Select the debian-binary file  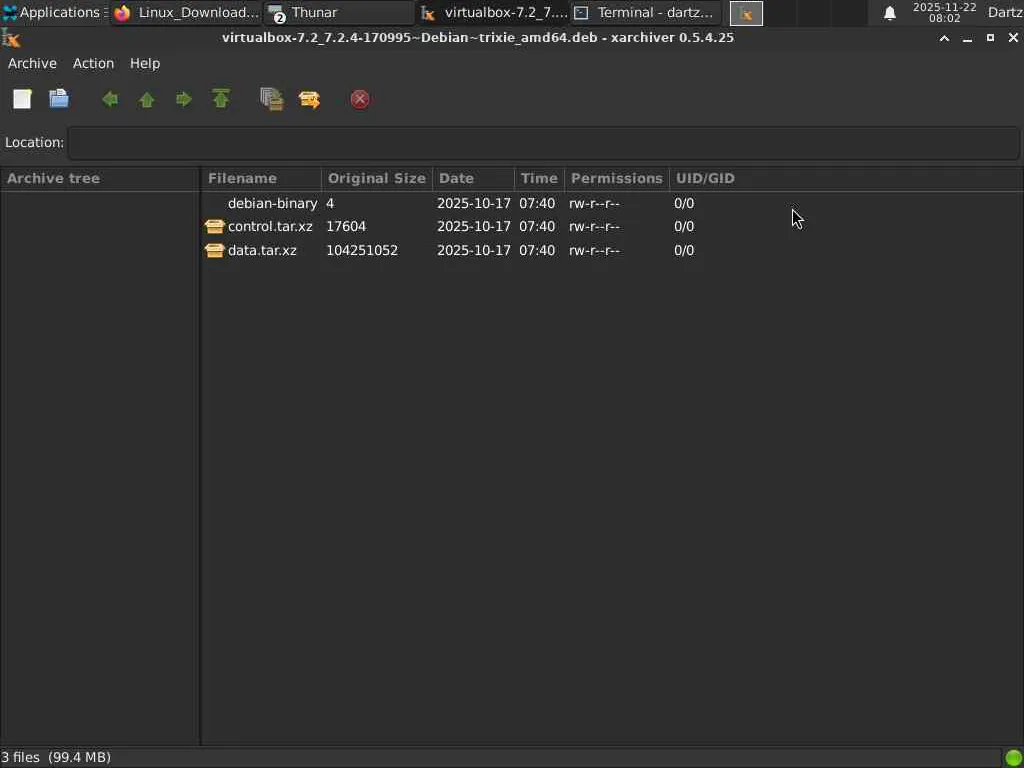pos(272,203)
